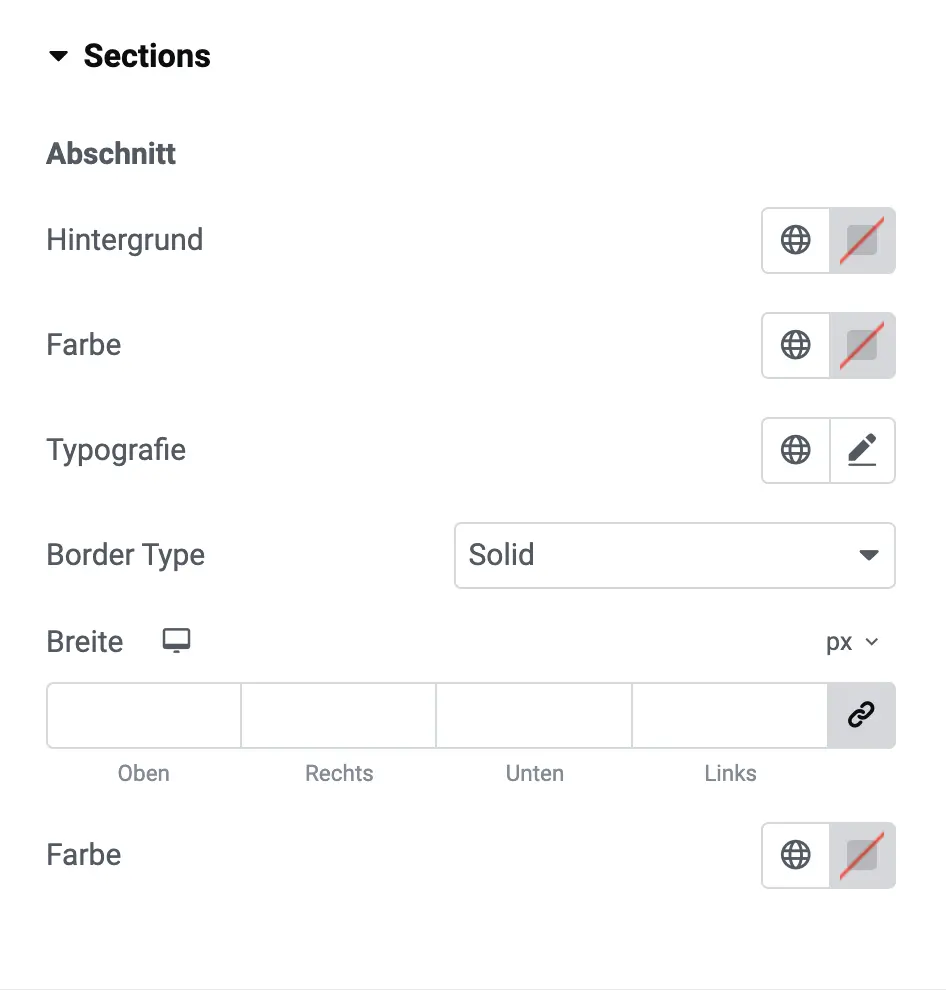Click the Oben width input field
The image size is (946, 990).
pos(143,715)
